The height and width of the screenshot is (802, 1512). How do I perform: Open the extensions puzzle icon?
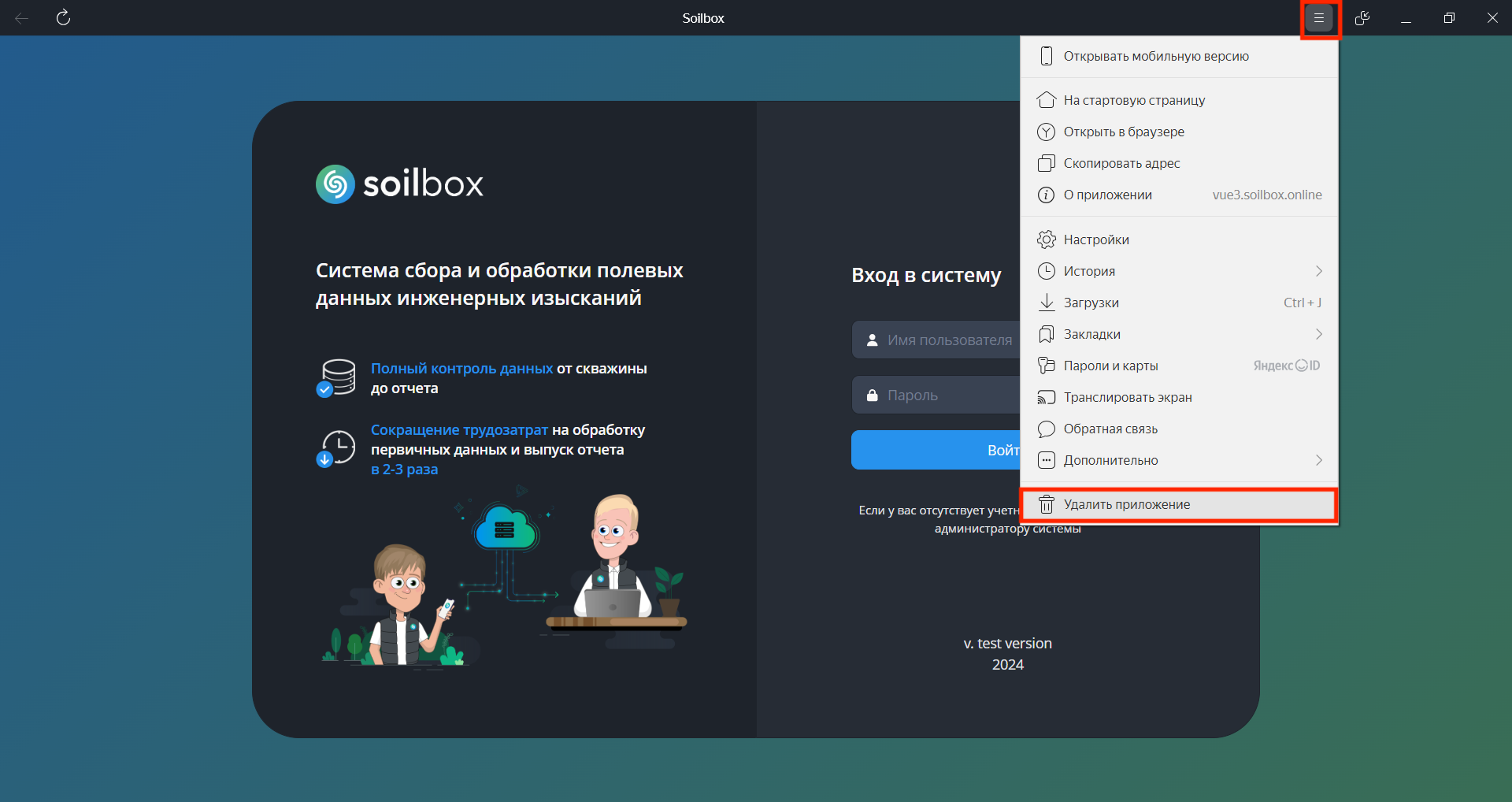click(1362, 18)
